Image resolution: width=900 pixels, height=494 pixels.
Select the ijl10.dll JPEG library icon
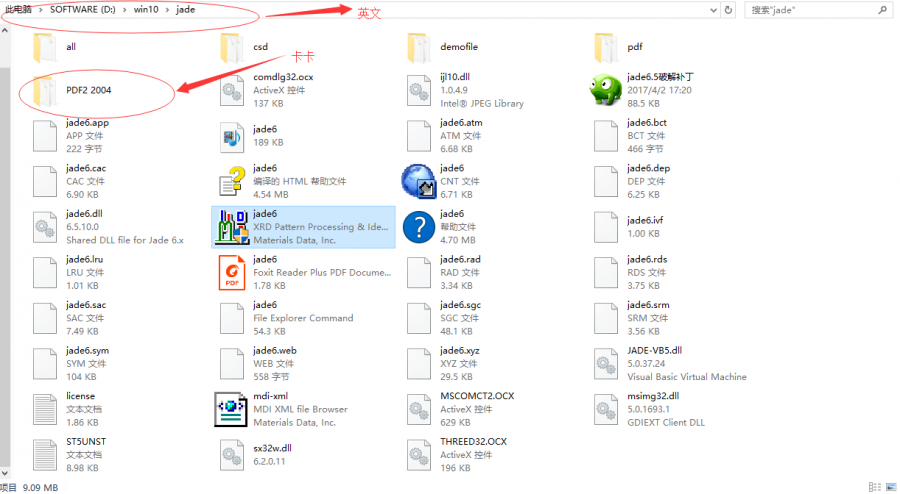pyautogui.click(x=419, y=91)
